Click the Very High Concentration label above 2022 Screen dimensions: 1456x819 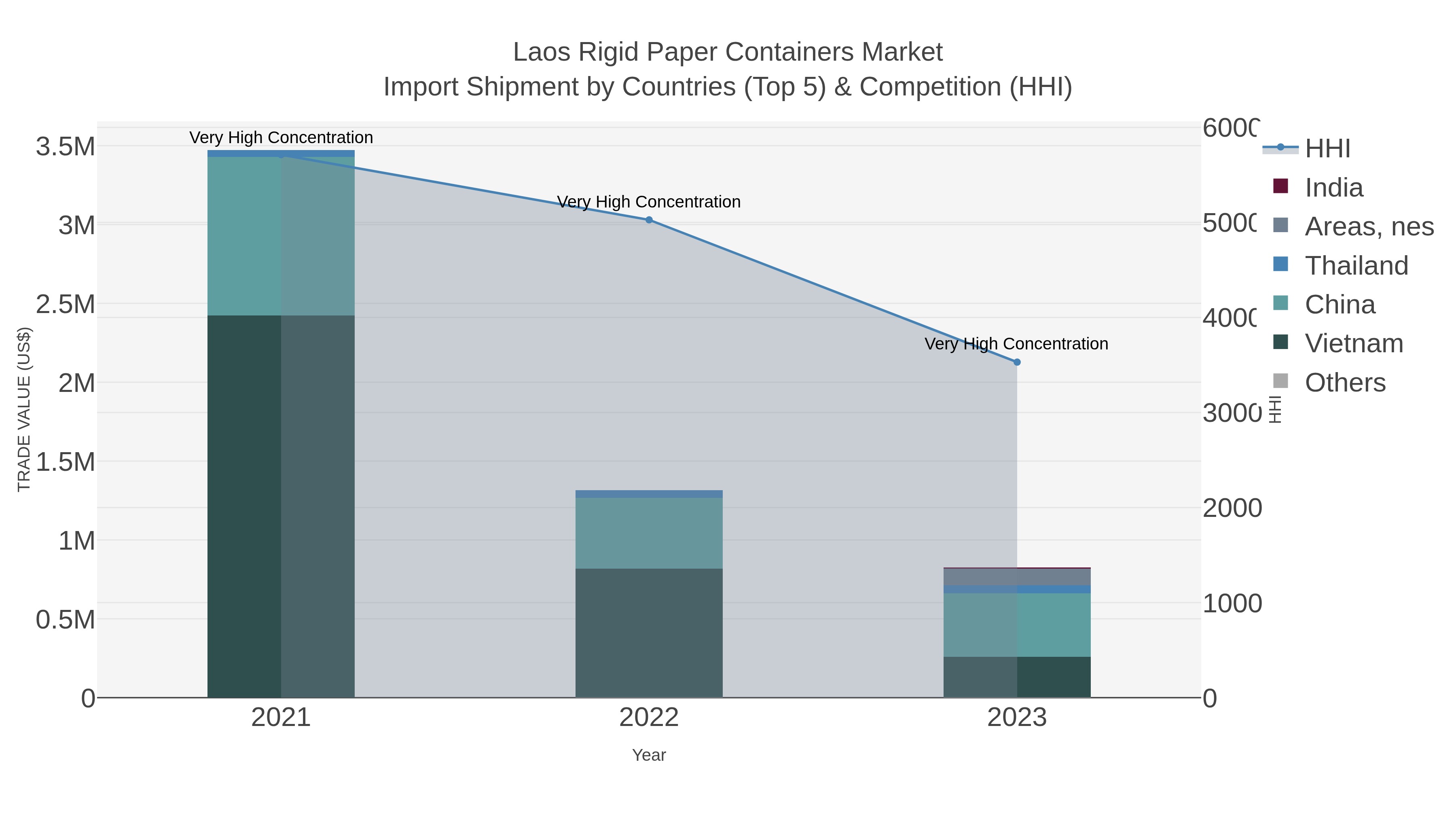(649, 202)
